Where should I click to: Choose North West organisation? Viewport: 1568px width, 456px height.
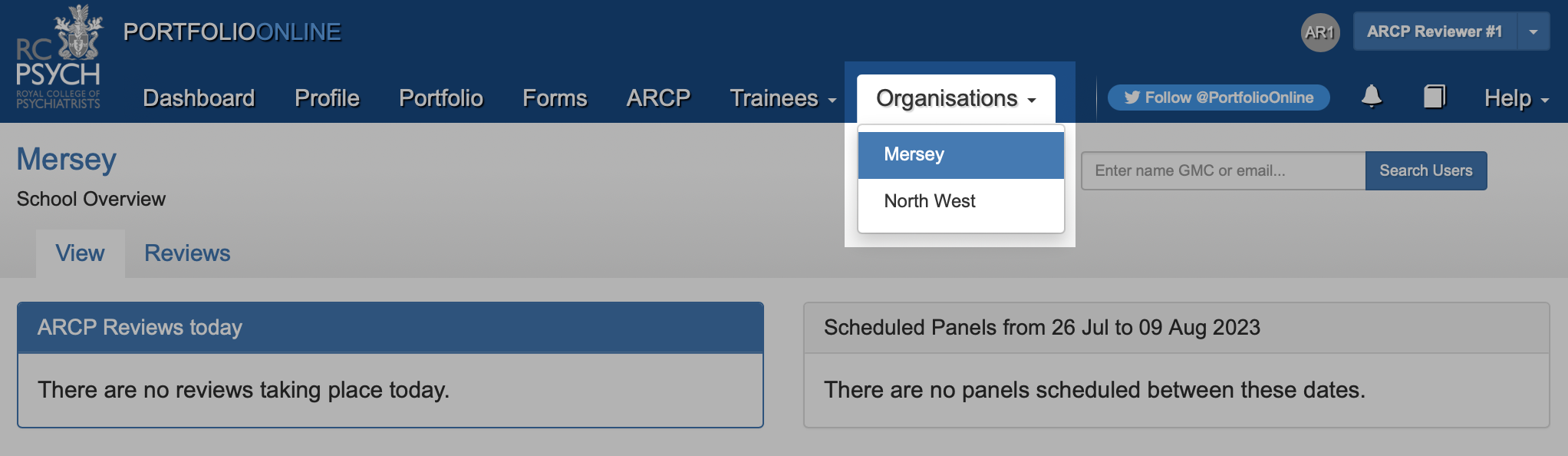click(960, 201)
